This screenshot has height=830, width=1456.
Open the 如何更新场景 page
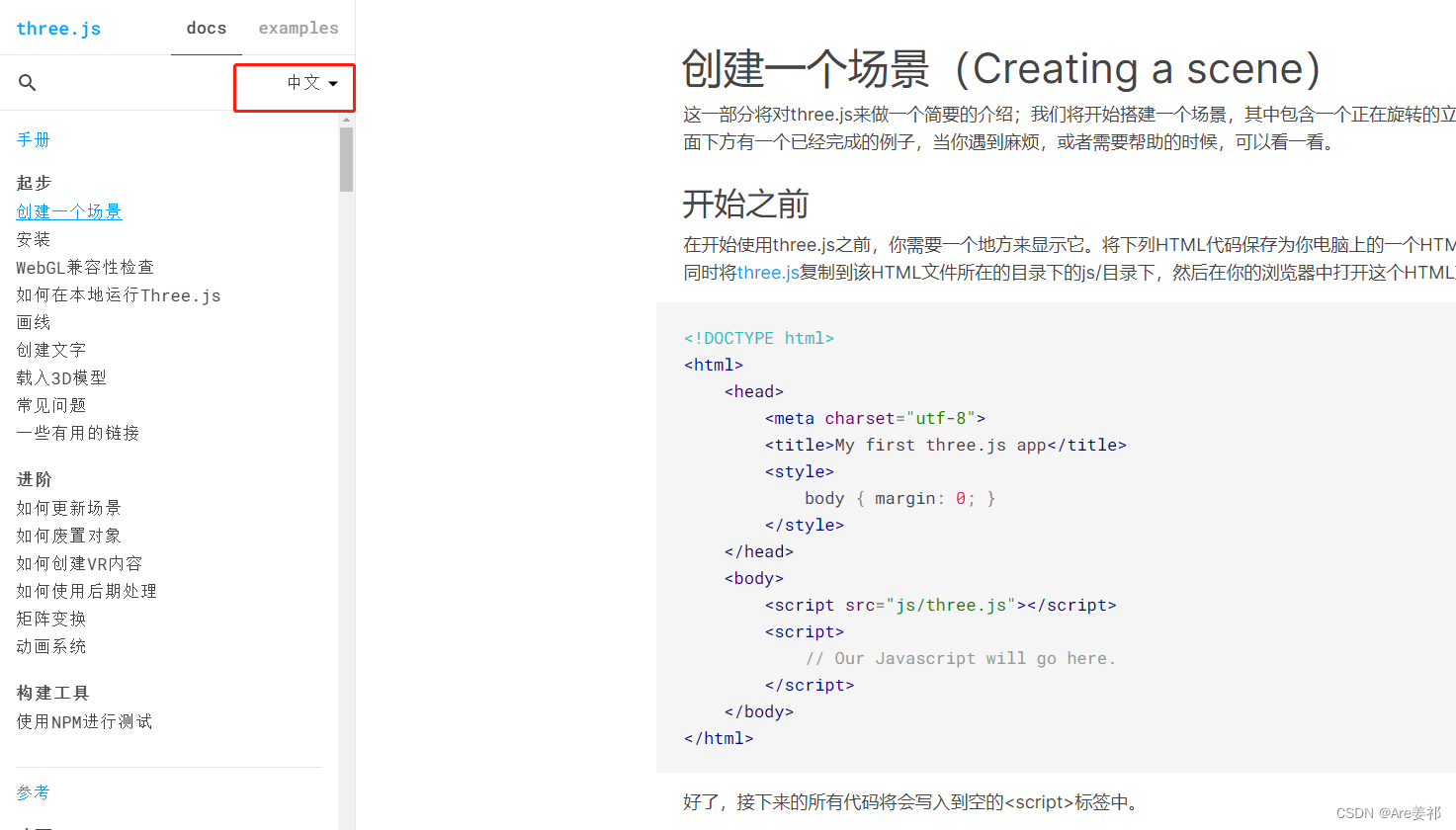click(x=68, y=507)
